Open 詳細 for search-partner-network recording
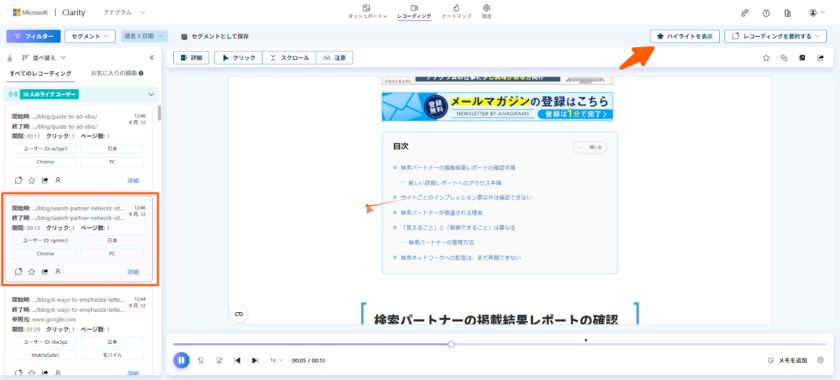Image resolution: width=840 pixels, height=380 pixels. [133, 272]
